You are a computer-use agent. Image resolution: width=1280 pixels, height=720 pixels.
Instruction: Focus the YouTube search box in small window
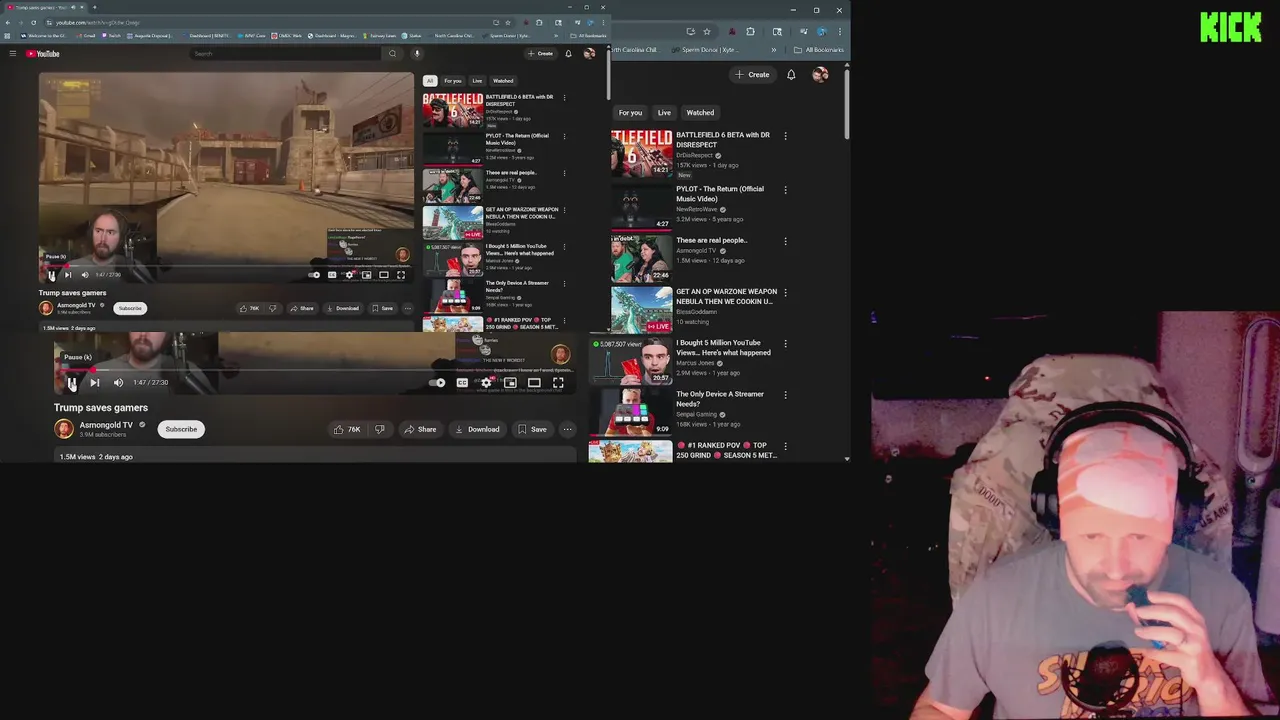point(285,53)
